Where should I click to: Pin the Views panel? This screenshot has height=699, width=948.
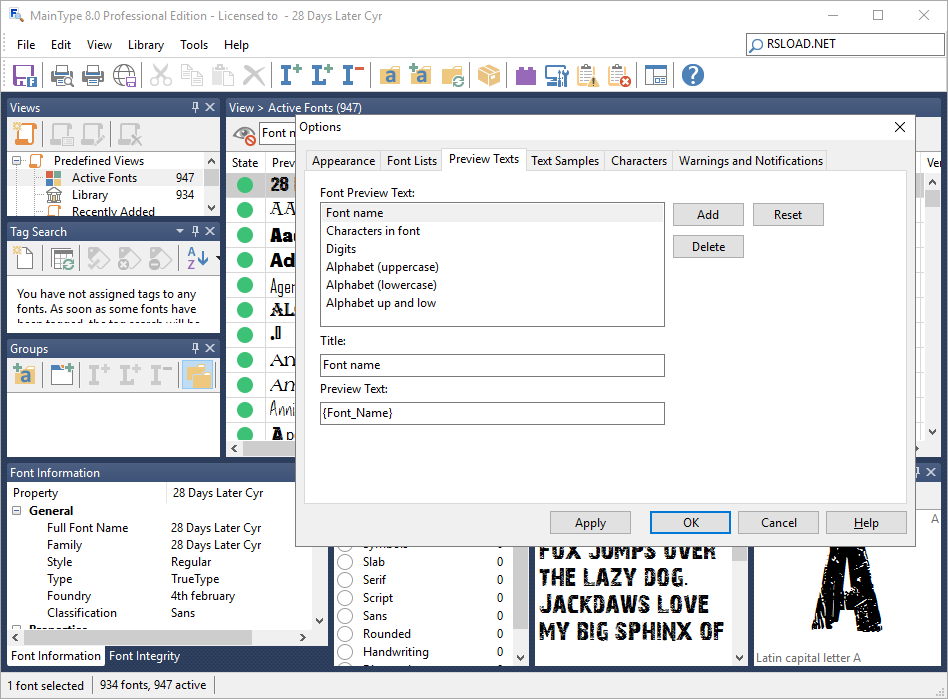click(x=195, y=107)
